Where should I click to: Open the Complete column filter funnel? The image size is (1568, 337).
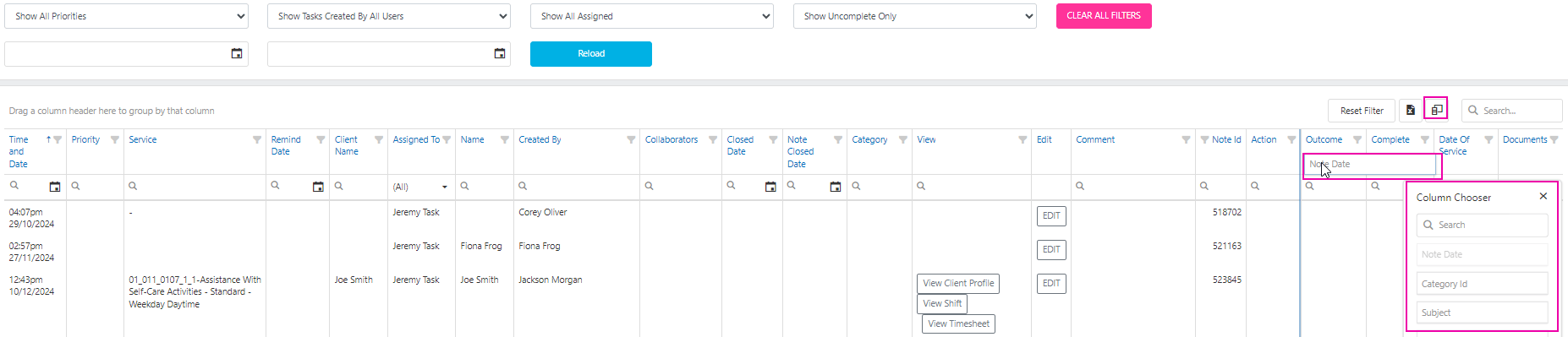coord(1425,140)
